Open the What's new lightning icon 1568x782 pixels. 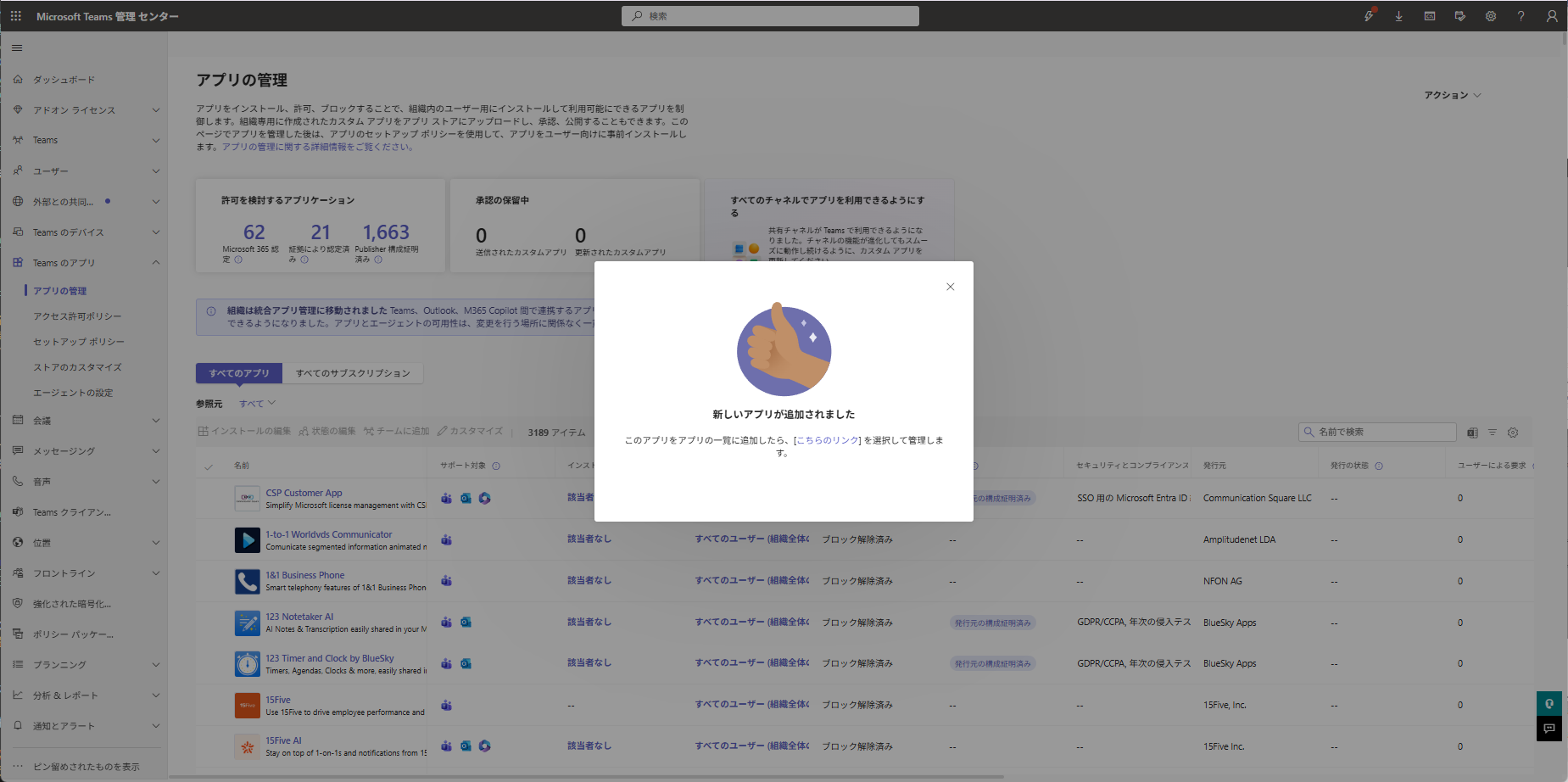tap(1369, 16)
